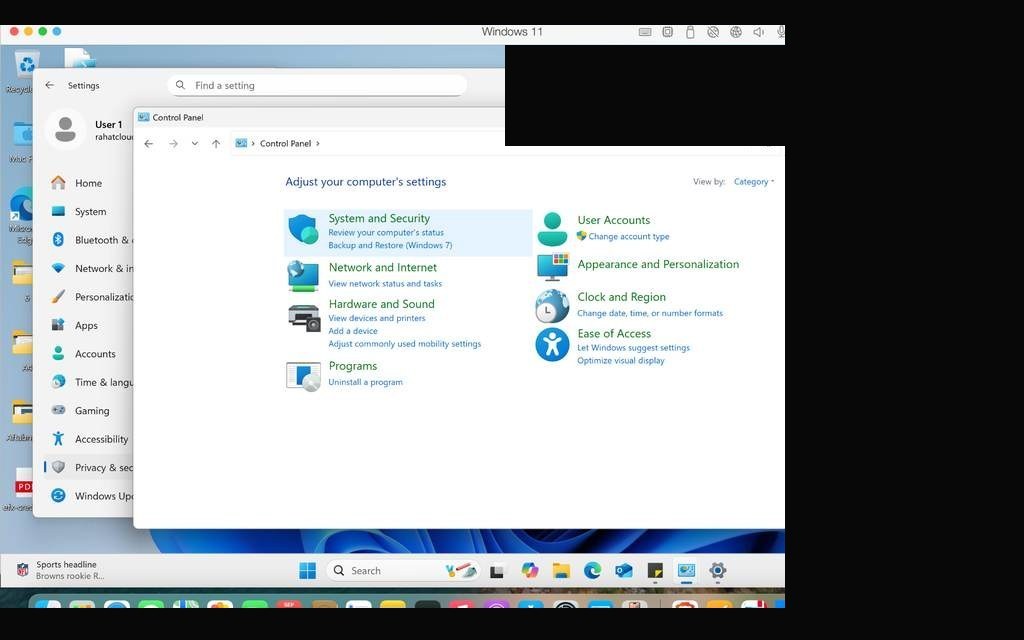The height and width of the screenshot is (640, 1024).
Task: Click back arrow in Settings window
Action: click(50, 85)
